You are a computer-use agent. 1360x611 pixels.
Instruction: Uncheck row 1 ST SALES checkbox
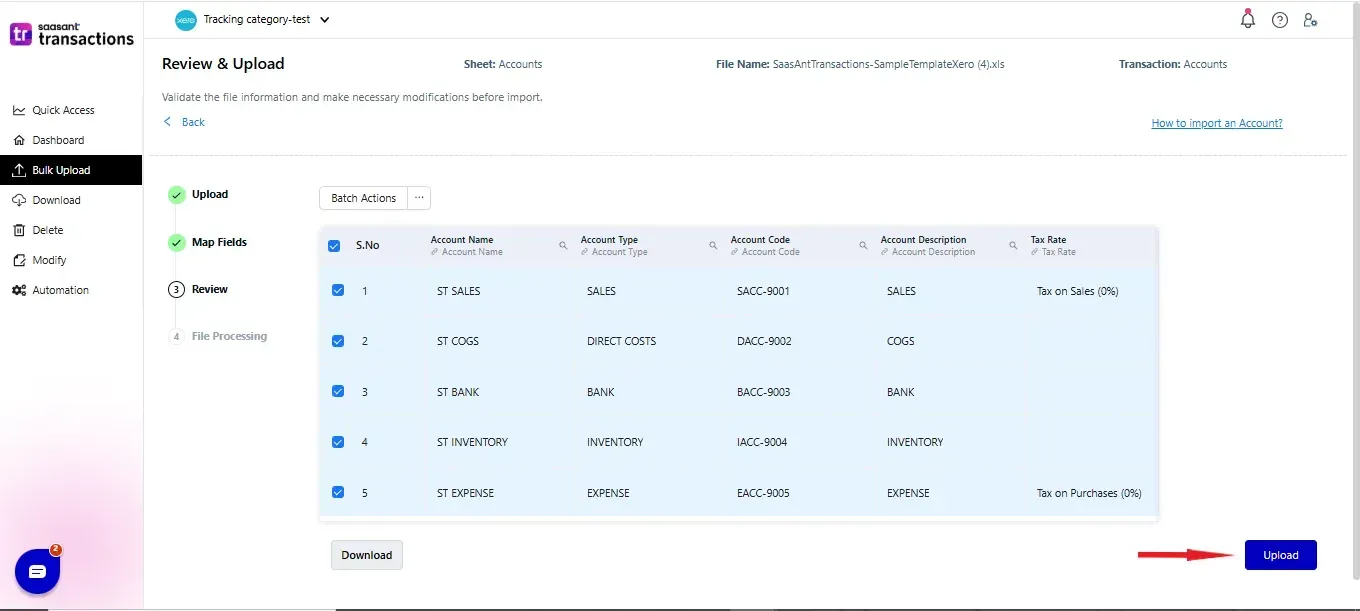(338, 291)
